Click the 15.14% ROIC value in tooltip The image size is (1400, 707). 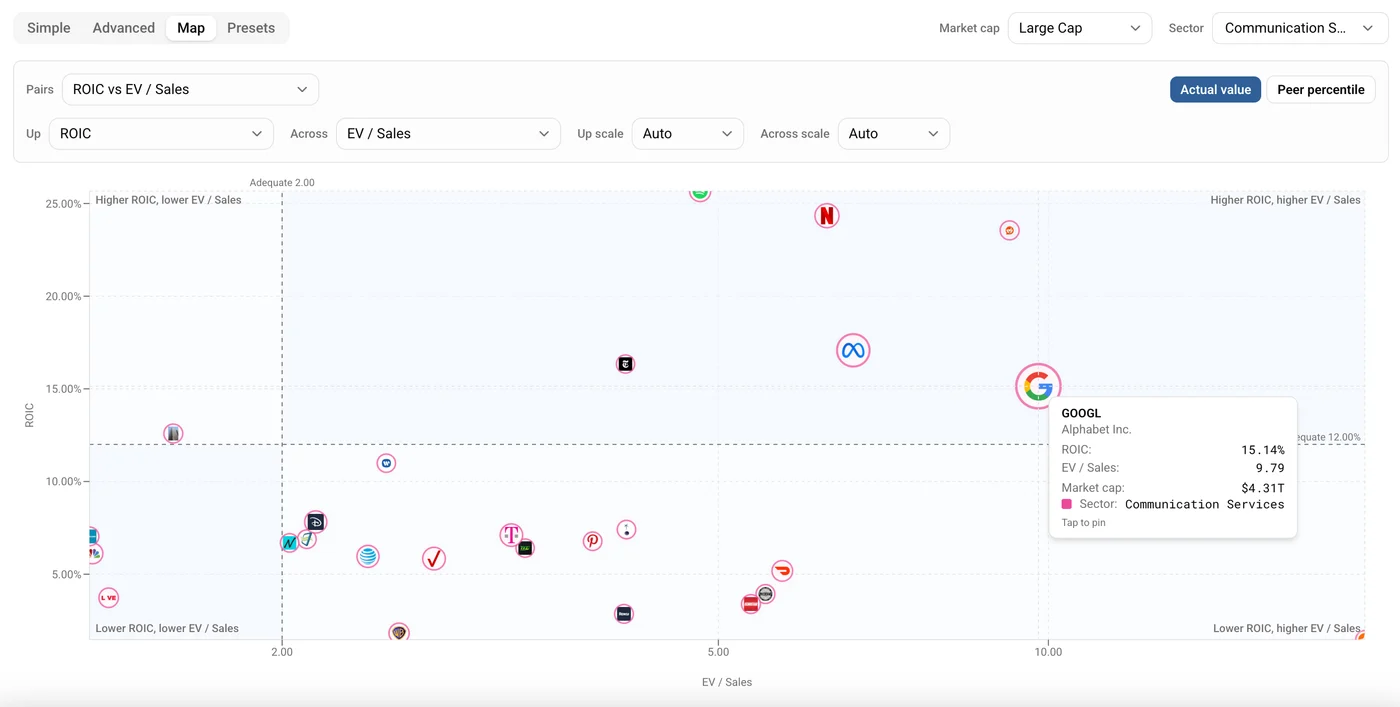pos(1263,450)
